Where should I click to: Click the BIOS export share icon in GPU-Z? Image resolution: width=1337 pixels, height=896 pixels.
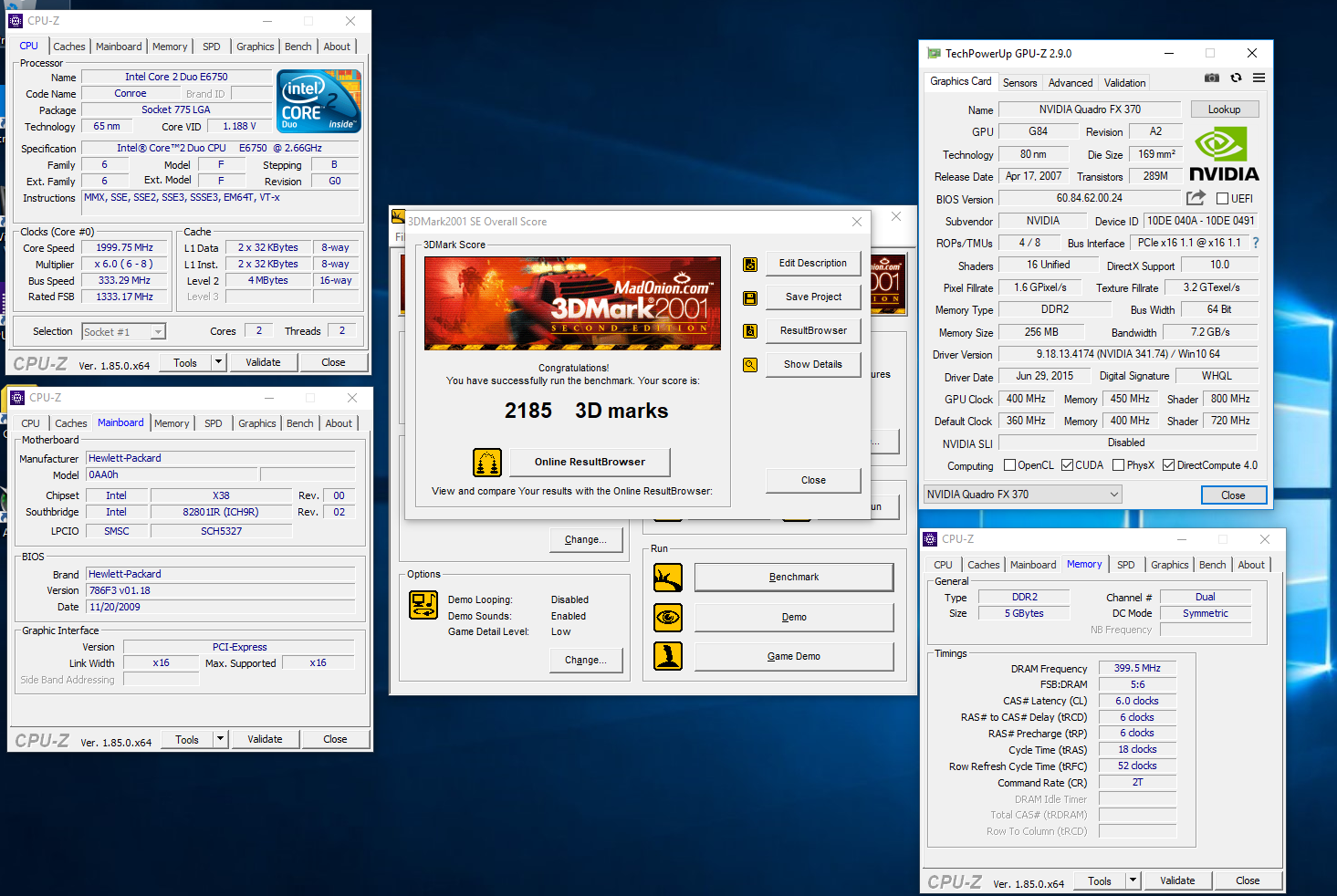(1196, 198)
